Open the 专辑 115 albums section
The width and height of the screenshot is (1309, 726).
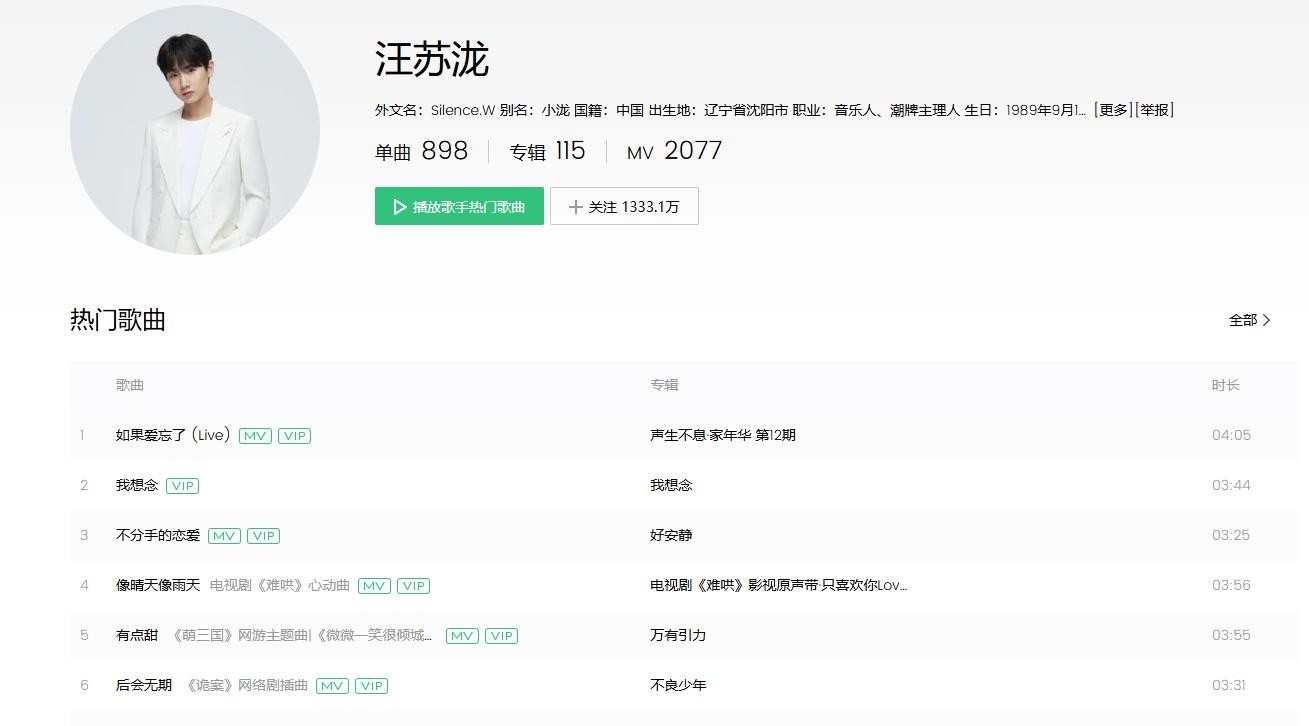coord(547,151)
